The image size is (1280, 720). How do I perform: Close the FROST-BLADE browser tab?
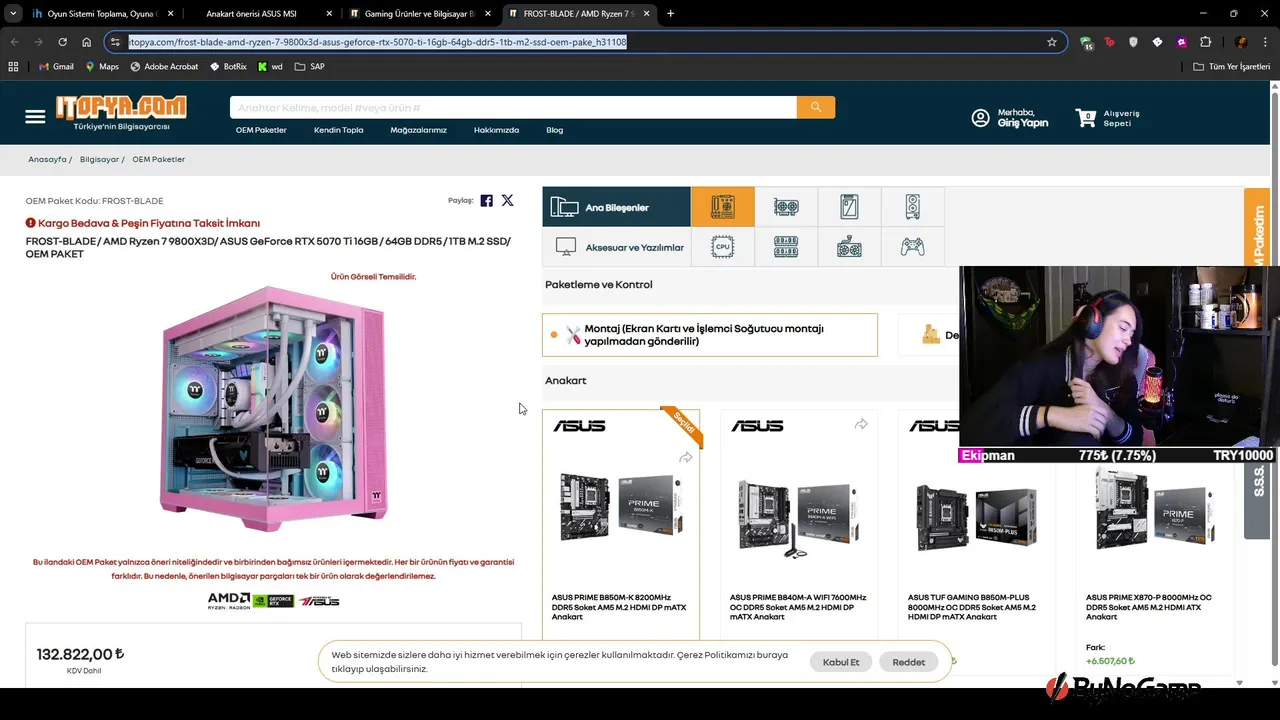point(646,14)
